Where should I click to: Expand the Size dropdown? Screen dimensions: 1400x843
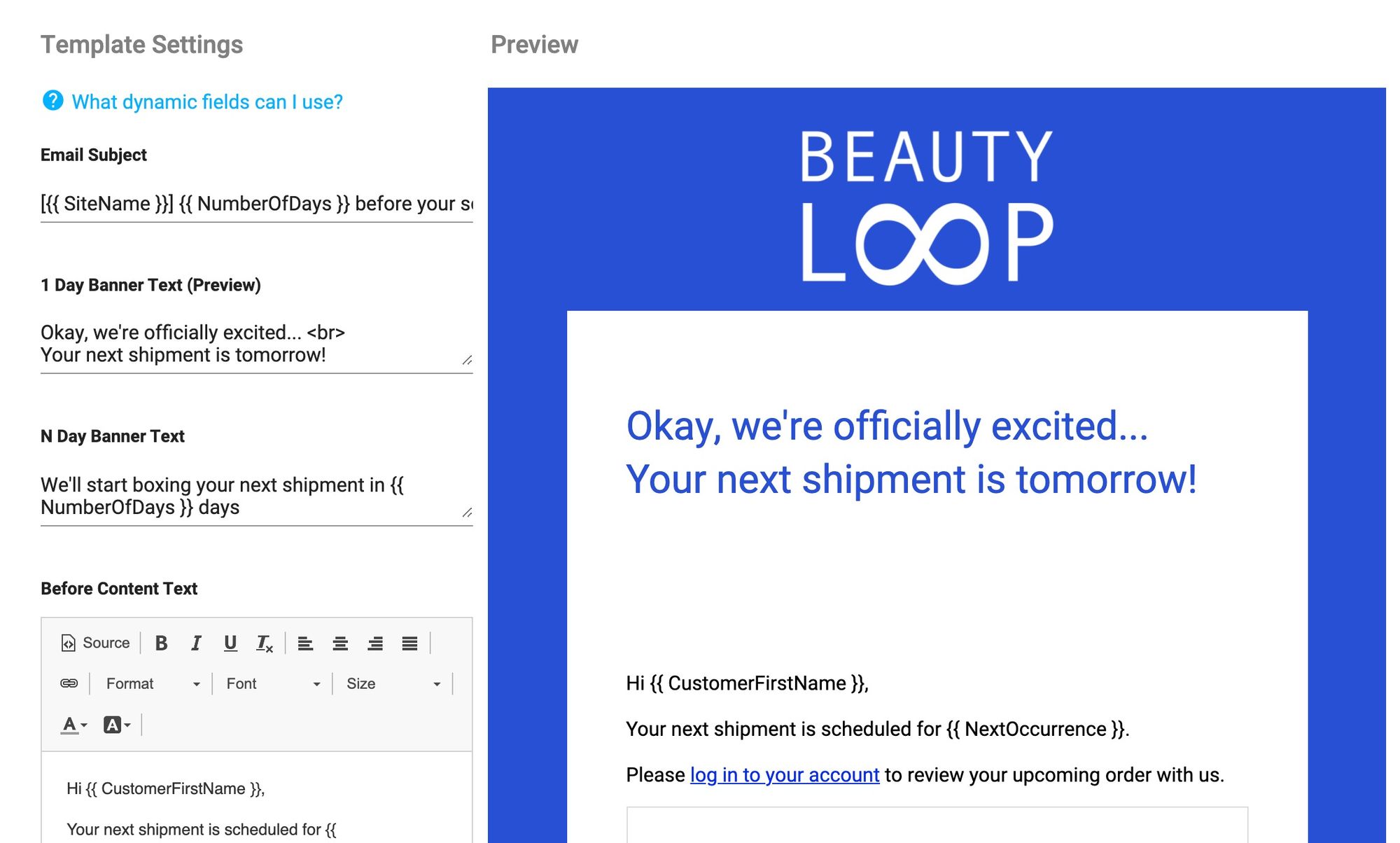click(x=393, y=683)
